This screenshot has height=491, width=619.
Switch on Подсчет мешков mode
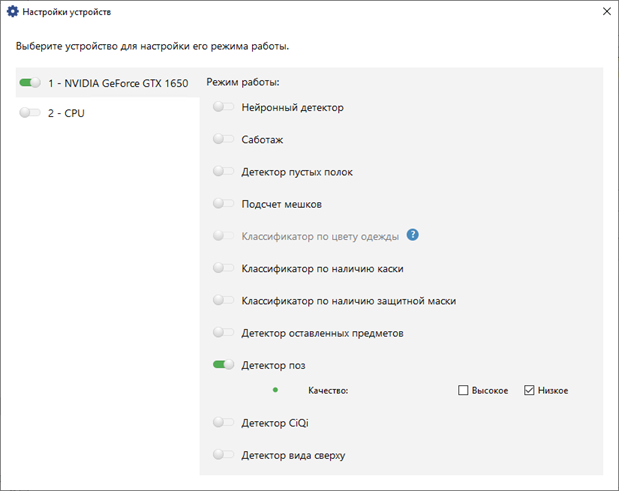click(223, 203)
